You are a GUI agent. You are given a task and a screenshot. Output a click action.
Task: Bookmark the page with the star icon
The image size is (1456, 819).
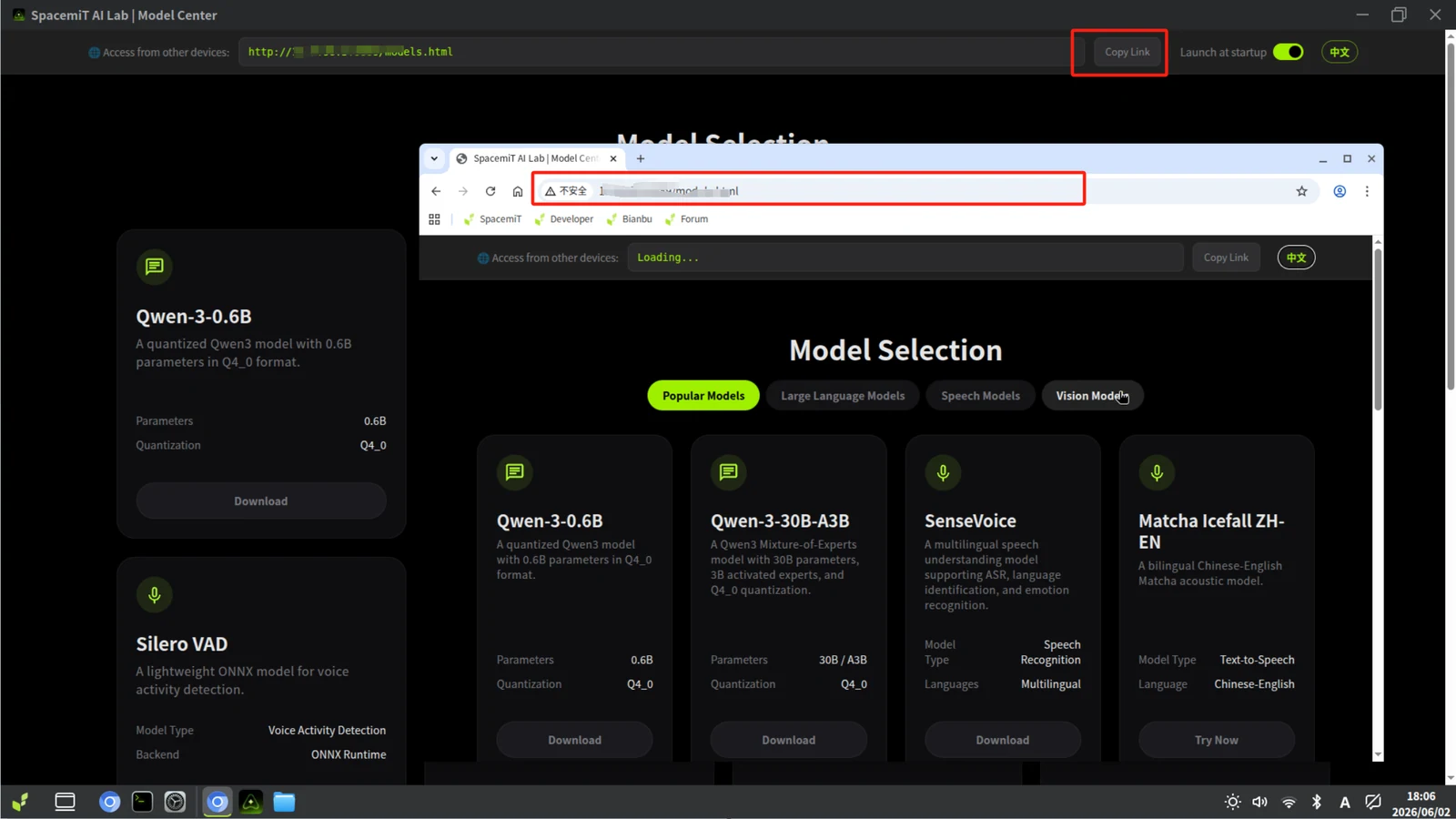tap(1301, 191)
